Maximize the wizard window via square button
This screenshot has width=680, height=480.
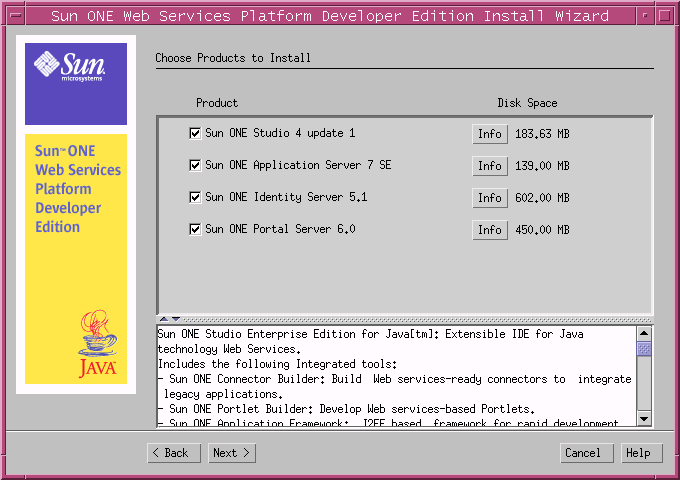(x=664, y=16)
